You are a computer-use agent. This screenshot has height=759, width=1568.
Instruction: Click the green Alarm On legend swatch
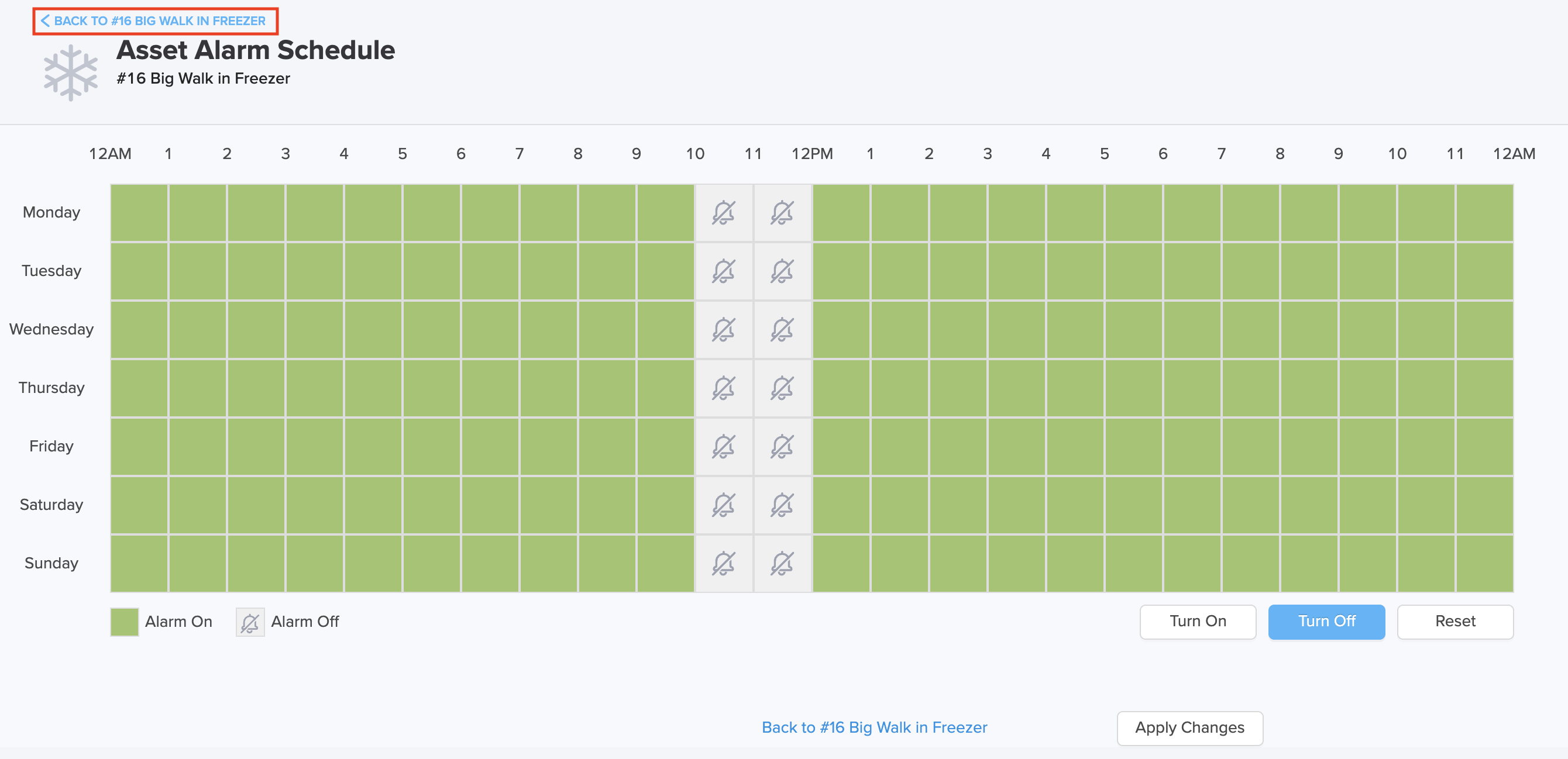pyautogui.click(x=125, y=622)
